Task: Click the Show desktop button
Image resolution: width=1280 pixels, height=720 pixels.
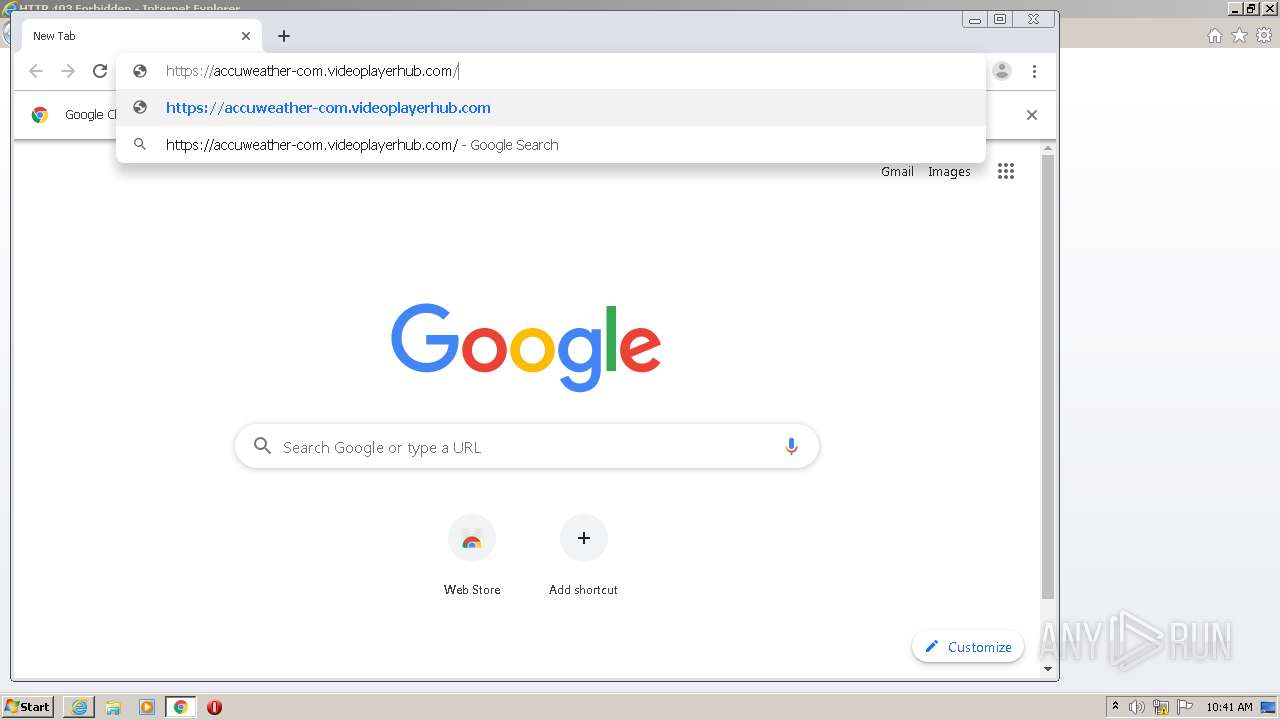Action: pos(1269,707)
